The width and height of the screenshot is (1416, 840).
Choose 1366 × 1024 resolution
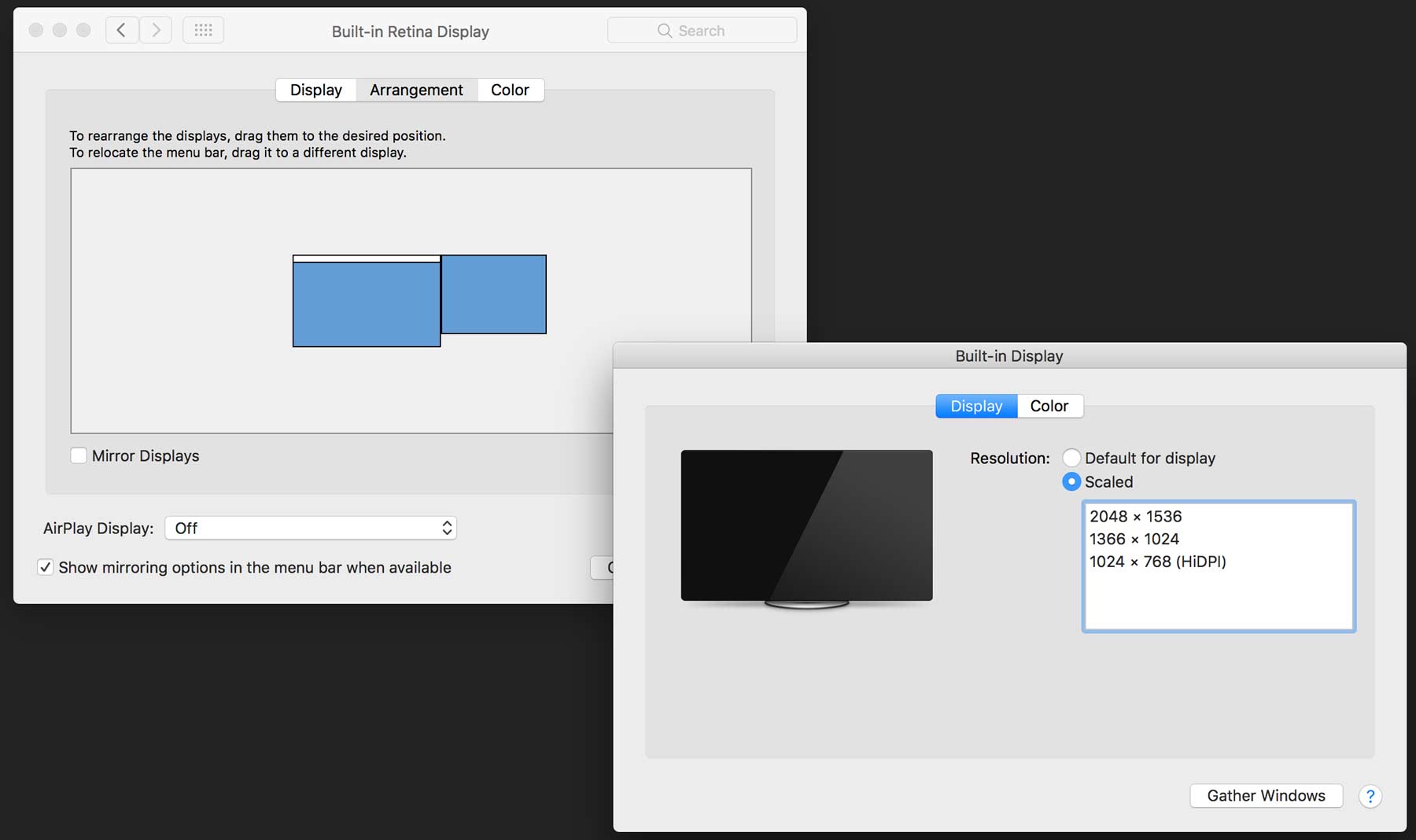pyautogui.click(x=1218, y=540)
